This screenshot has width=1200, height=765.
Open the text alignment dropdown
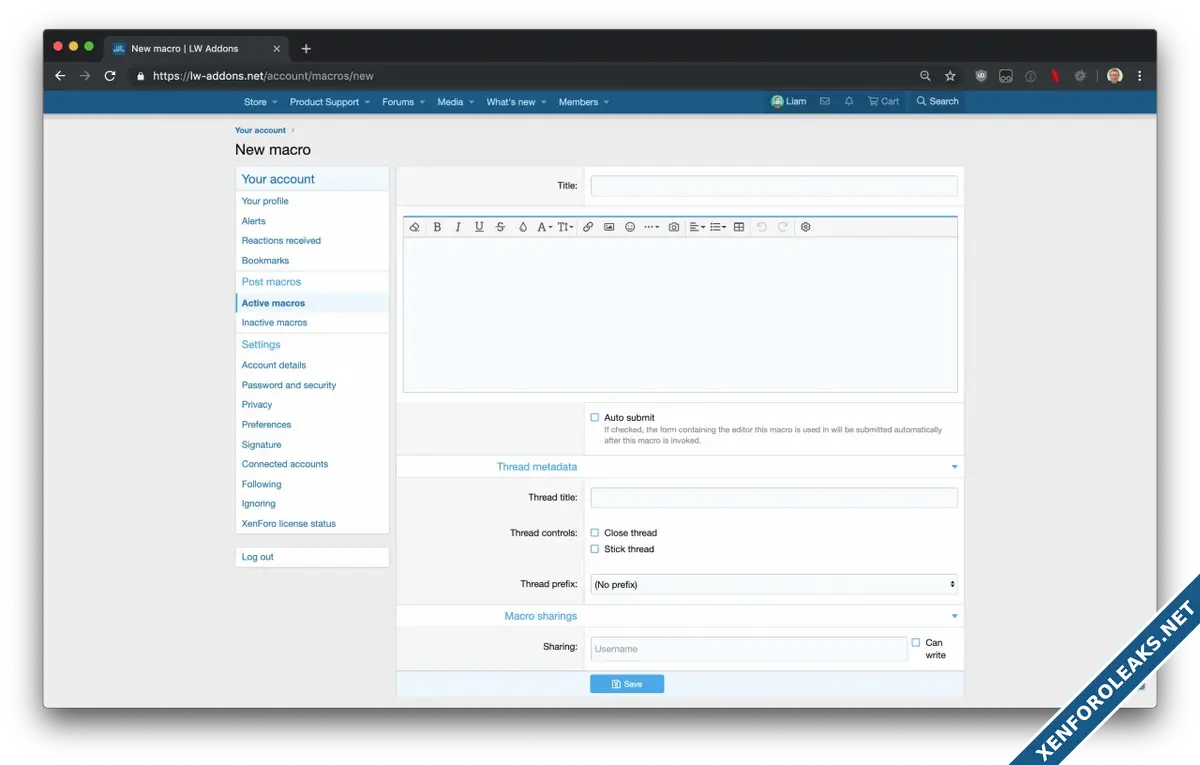(697, 227)
